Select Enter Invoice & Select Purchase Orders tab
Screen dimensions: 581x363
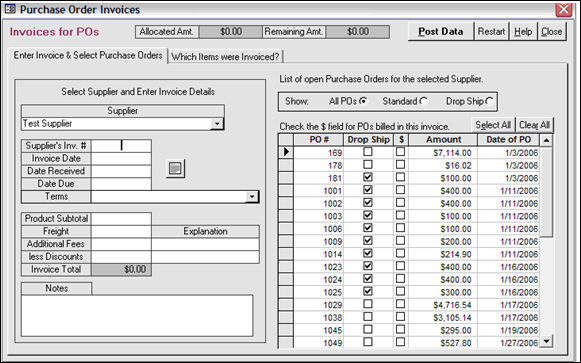click(88, 56)
